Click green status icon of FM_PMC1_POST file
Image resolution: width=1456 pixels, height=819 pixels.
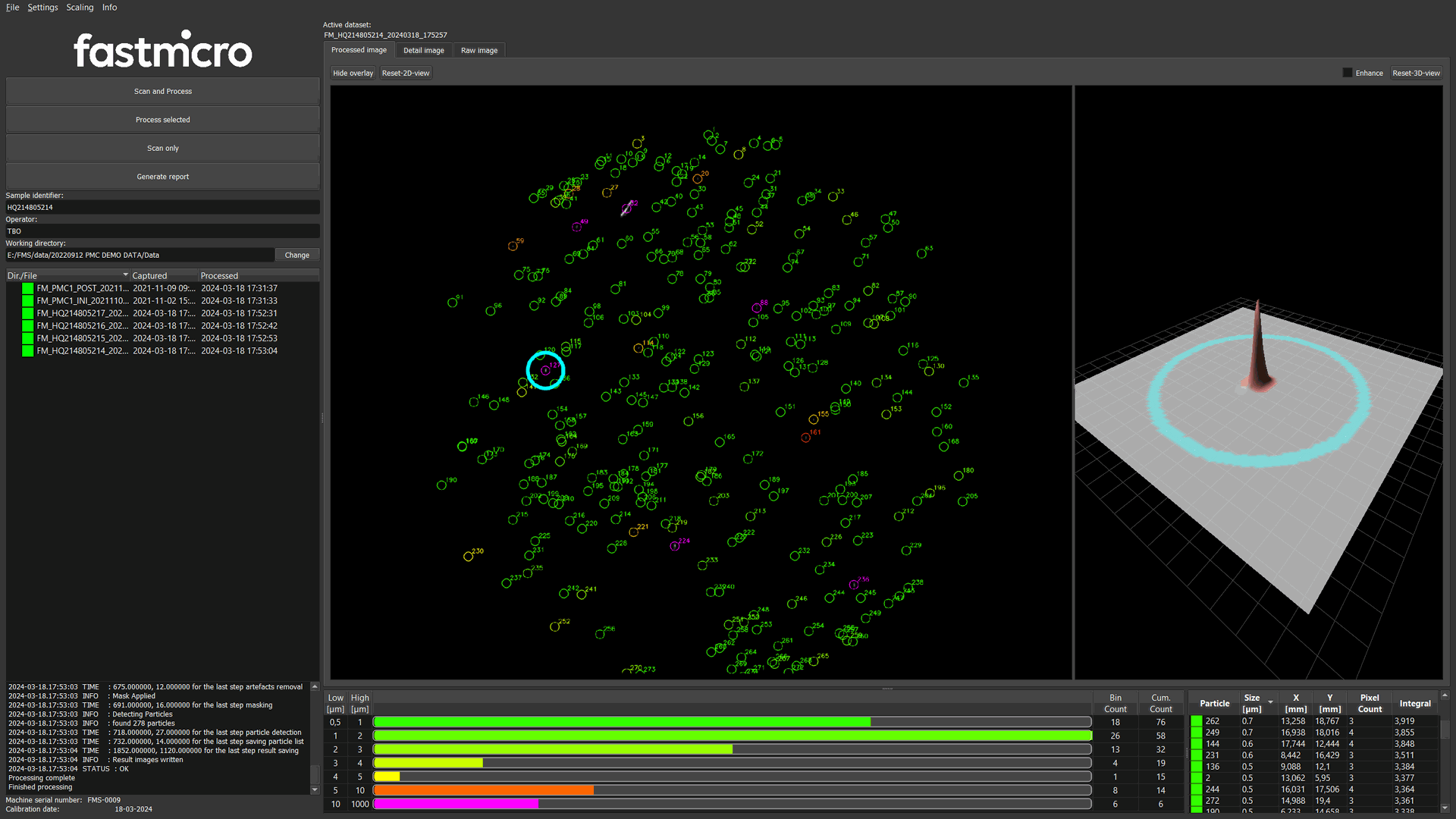click(x=28, y=288)
